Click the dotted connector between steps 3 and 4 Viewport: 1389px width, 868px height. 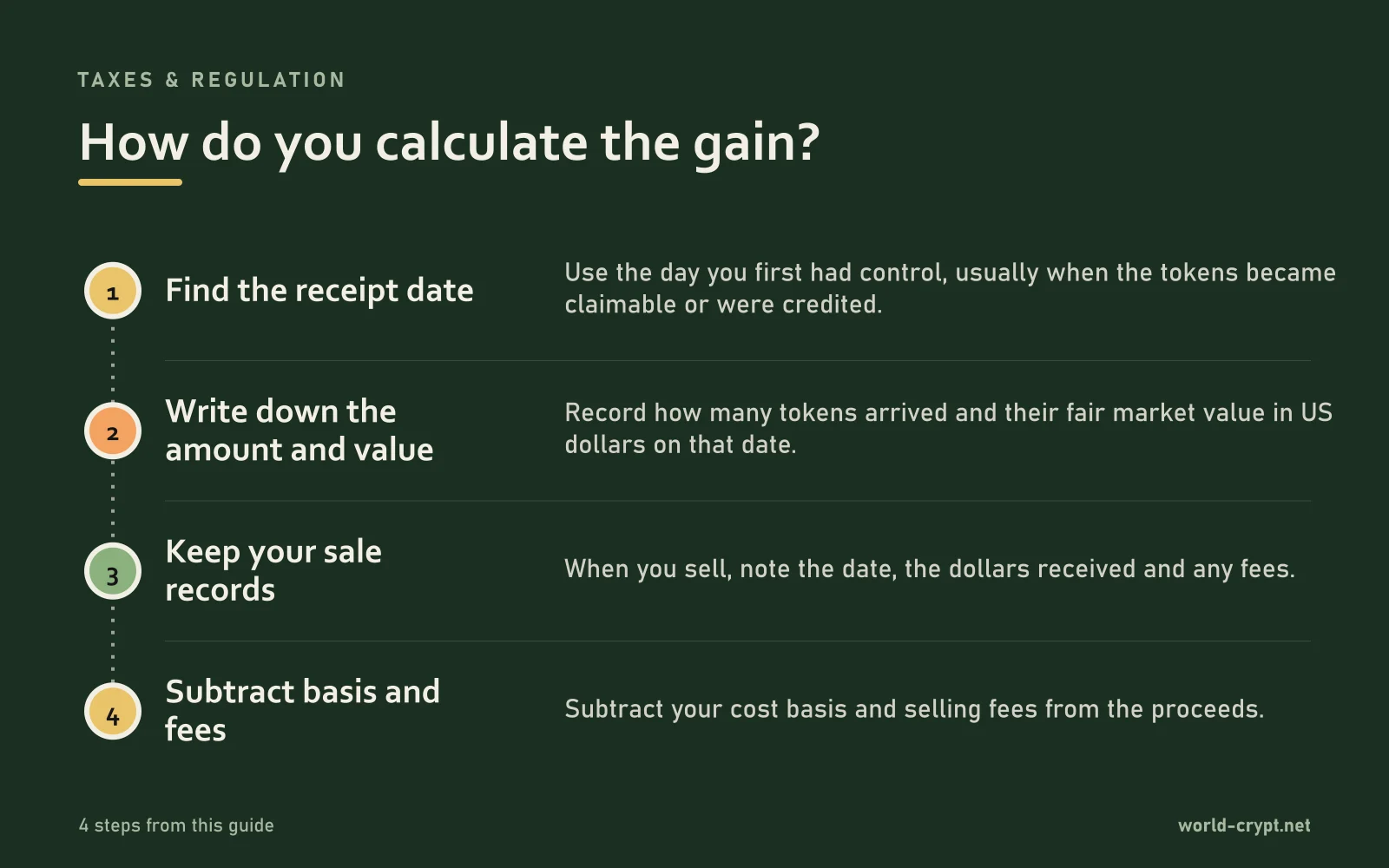click(x=113, y=641)
